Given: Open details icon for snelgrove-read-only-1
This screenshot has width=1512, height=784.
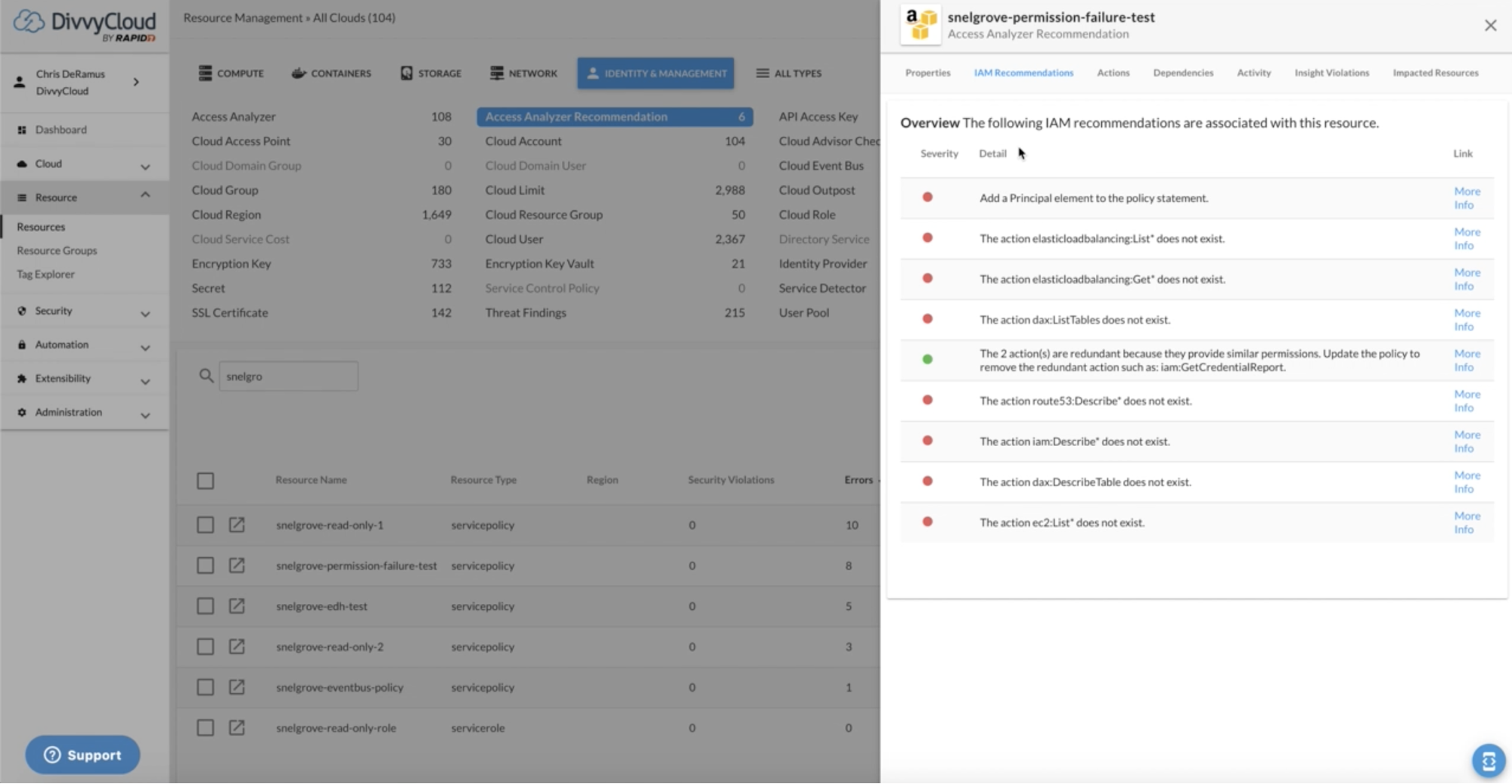Looking at the screenshot, I should pos(237,525).
